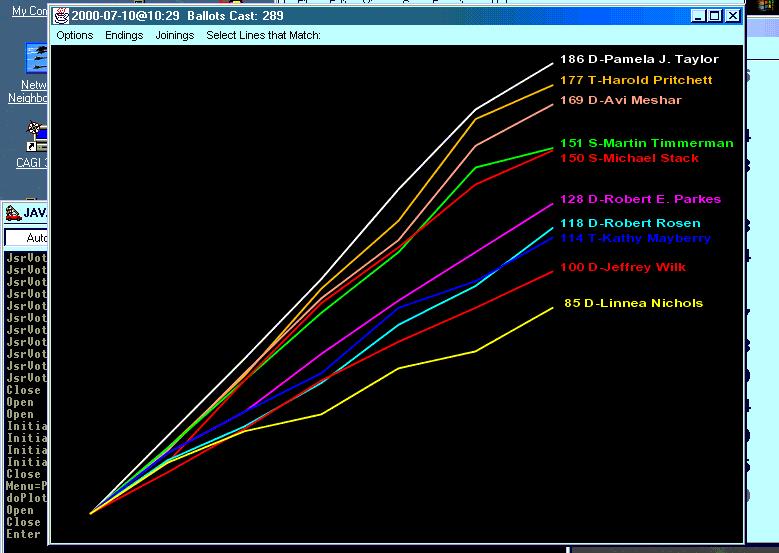Click the Auto text field in JAVA console
Viewport: 779px width, 553px height.
[28, 238]
